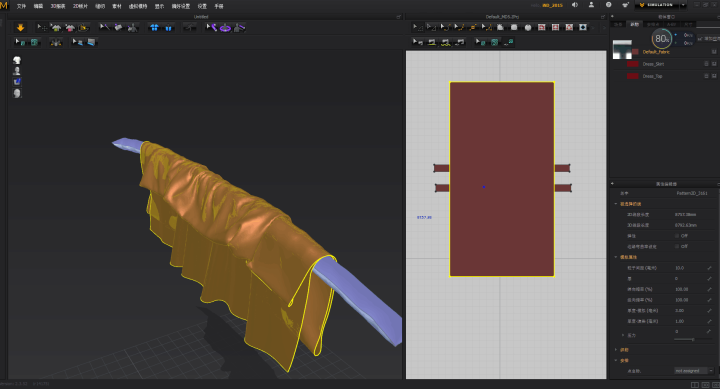Screen dimensions: 720x389
Task: Select the circle pattern tool in 2D toolbar
Action: click(x=528, y=28)
